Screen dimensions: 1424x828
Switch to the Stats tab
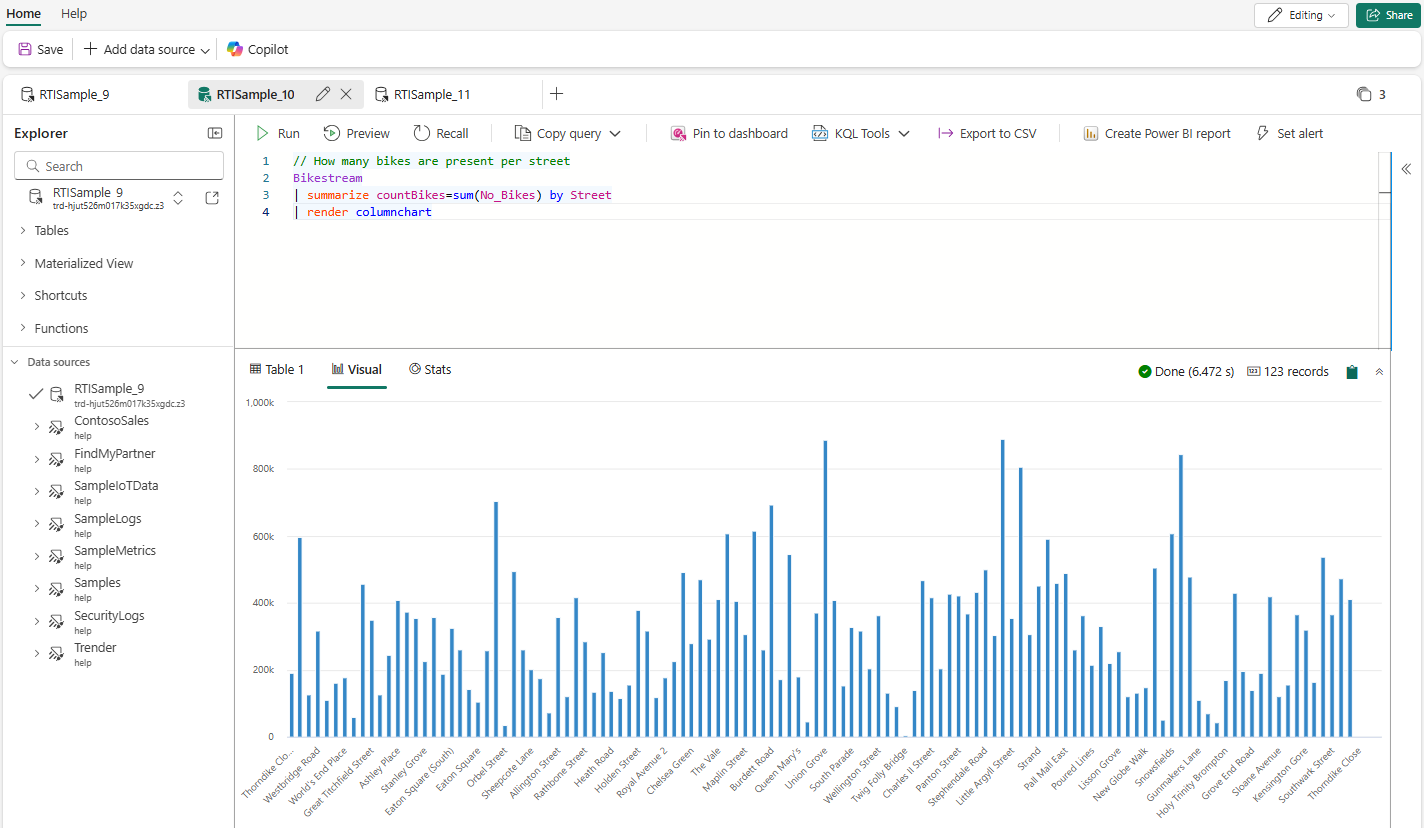[x=430, y=369]
